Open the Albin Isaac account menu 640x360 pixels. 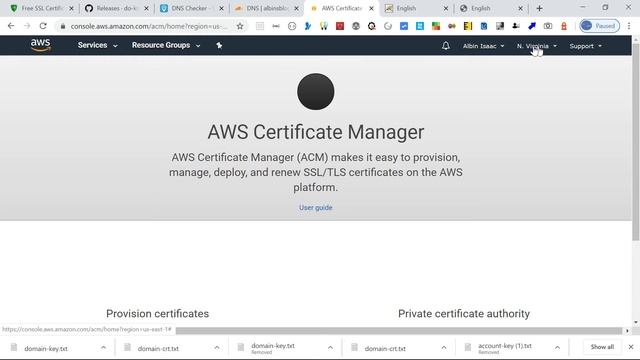(x=483, y=46)
